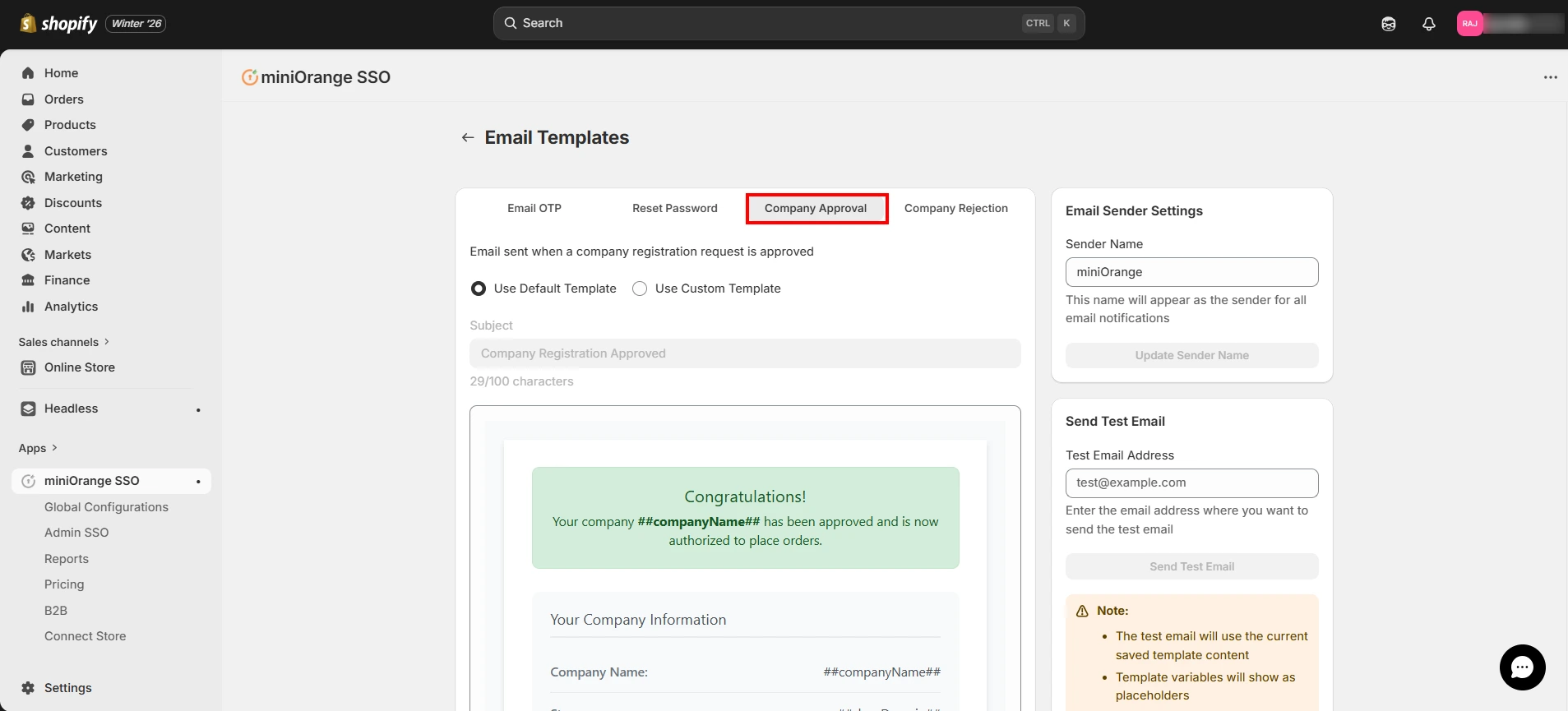
Task: Expand the Sales channels section
Action: (x=64, y=342)
